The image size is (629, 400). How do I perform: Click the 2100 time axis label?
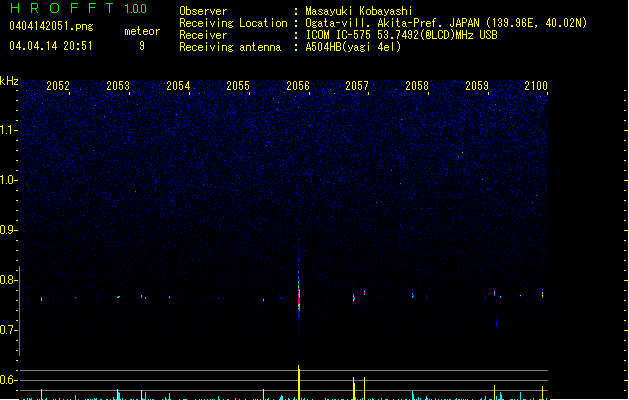coord(536,86)
